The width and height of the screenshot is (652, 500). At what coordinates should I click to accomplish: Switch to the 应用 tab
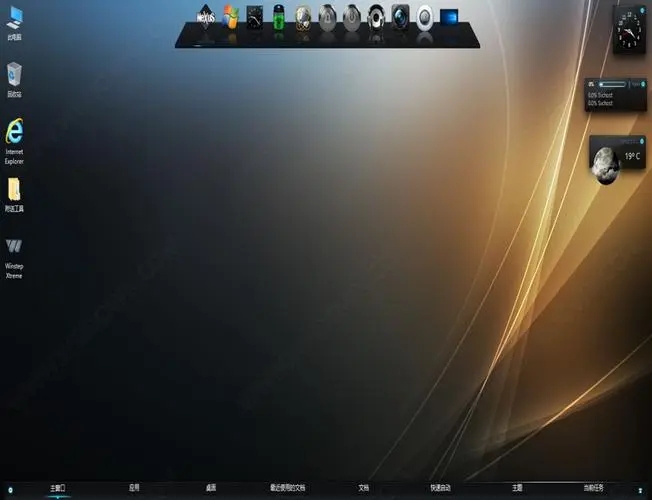point(134,488)
